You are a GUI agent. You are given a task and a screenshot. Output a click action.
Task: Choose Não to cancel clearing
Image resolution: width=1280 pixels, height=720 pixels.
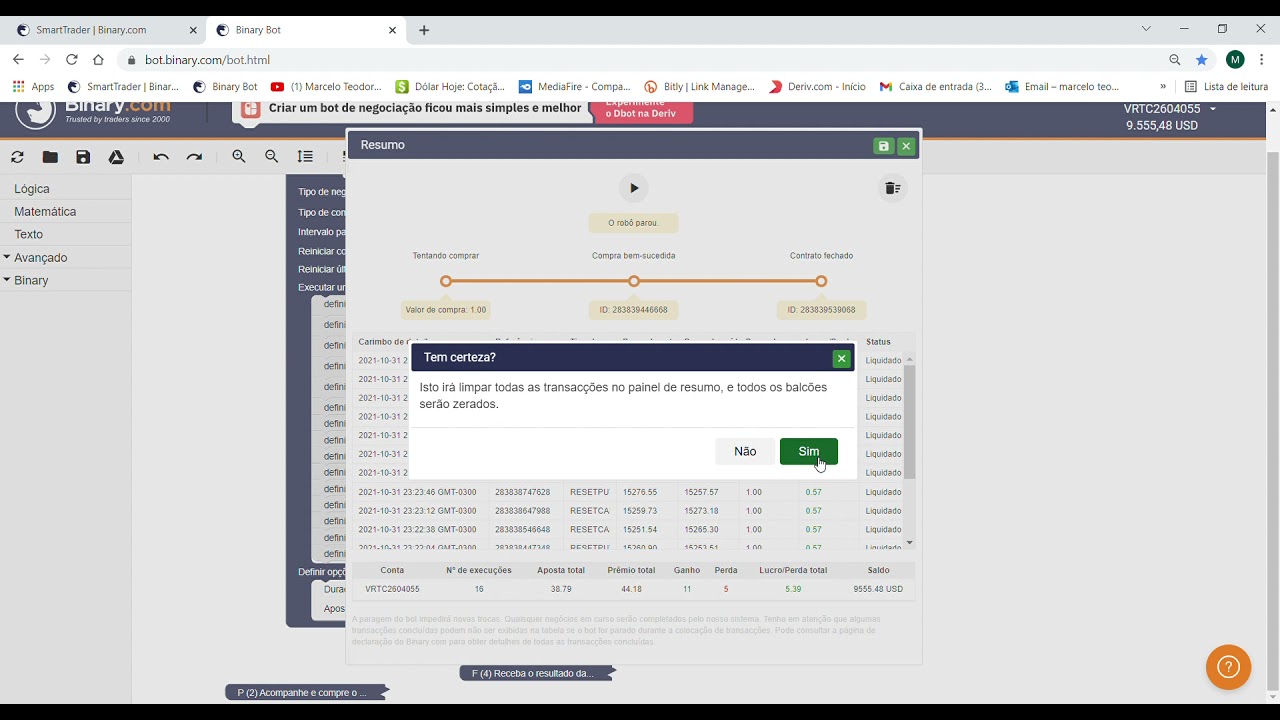745,451
